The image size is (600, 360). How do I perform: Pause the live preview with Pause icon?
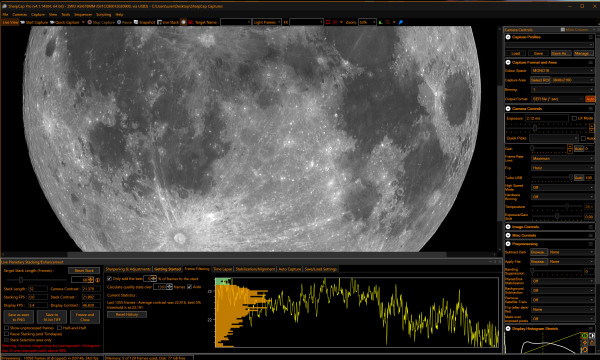pyautogui.click(x=119, y=22)
